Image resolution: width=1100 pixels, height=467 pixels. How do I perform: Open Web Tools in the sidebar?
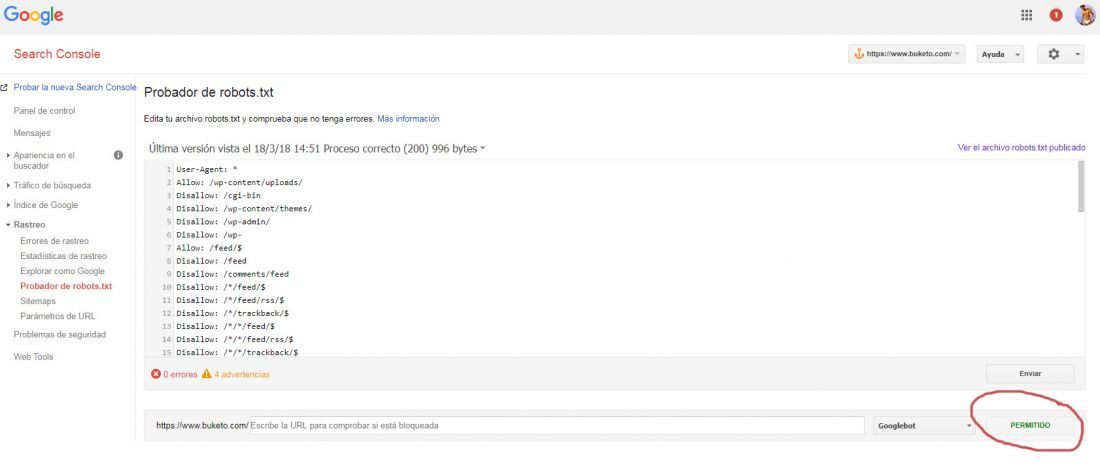click(x=33, y=357)
